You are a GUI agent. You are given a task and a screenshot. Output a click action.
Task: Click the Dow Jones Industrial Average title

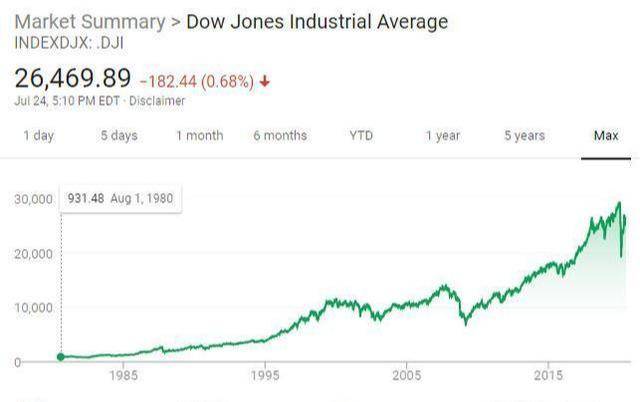tap(317, 21)
